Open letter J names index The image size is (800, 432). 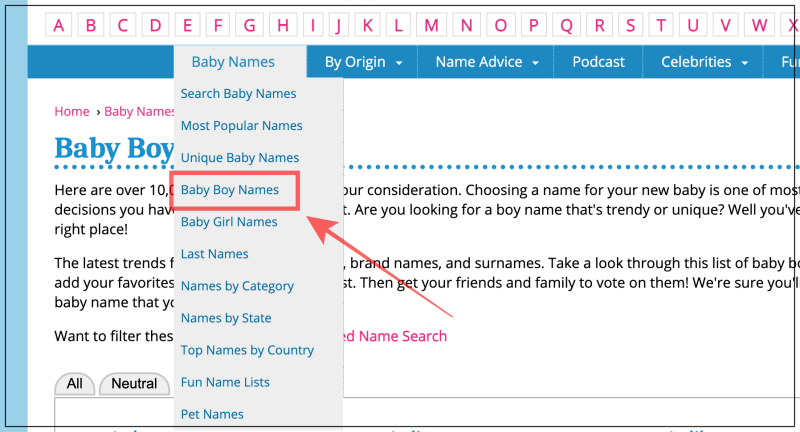pyautogui.click(x=338, y=25)
